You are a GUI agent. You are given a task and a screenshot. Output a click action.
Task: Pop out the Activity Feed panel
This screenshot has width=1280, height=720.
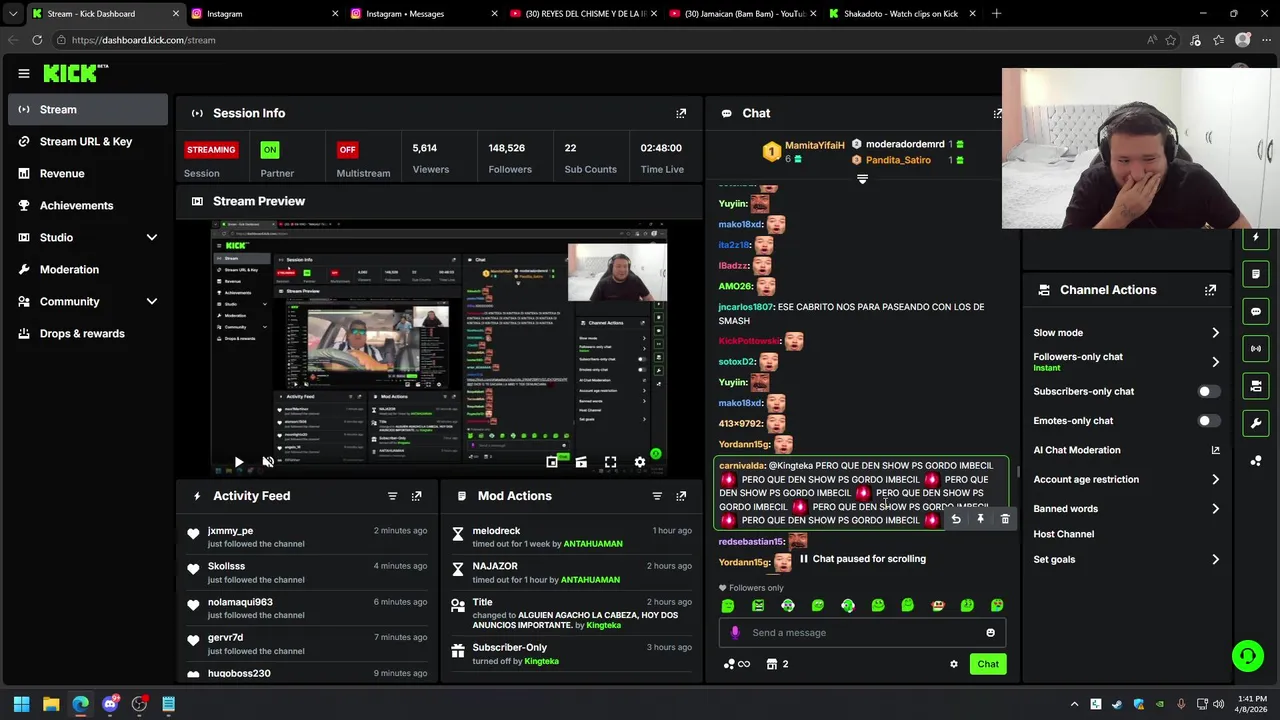coord(416,496)
